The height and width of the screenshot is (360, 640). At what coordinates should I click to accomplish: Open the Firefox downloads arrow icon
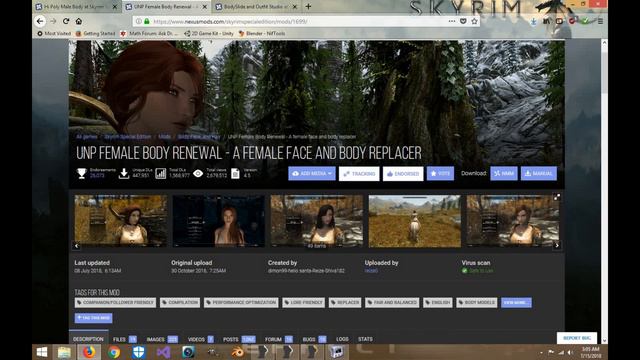click(533, 21)
